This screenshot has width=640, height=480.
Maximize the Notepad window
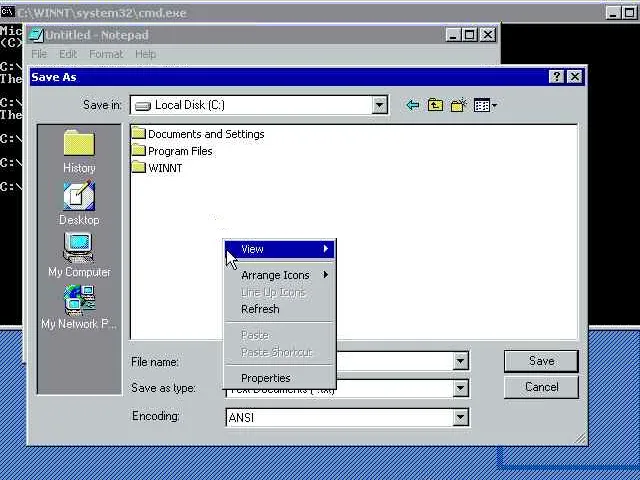tap(470, 35)
